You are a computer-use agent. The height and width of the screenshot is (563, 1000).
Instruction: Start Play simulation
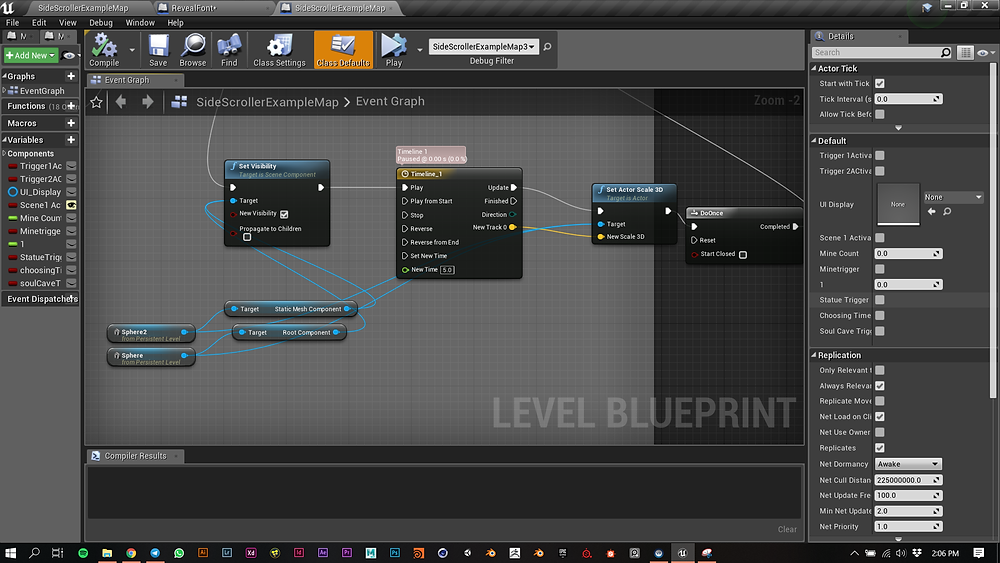coord(393,50)
